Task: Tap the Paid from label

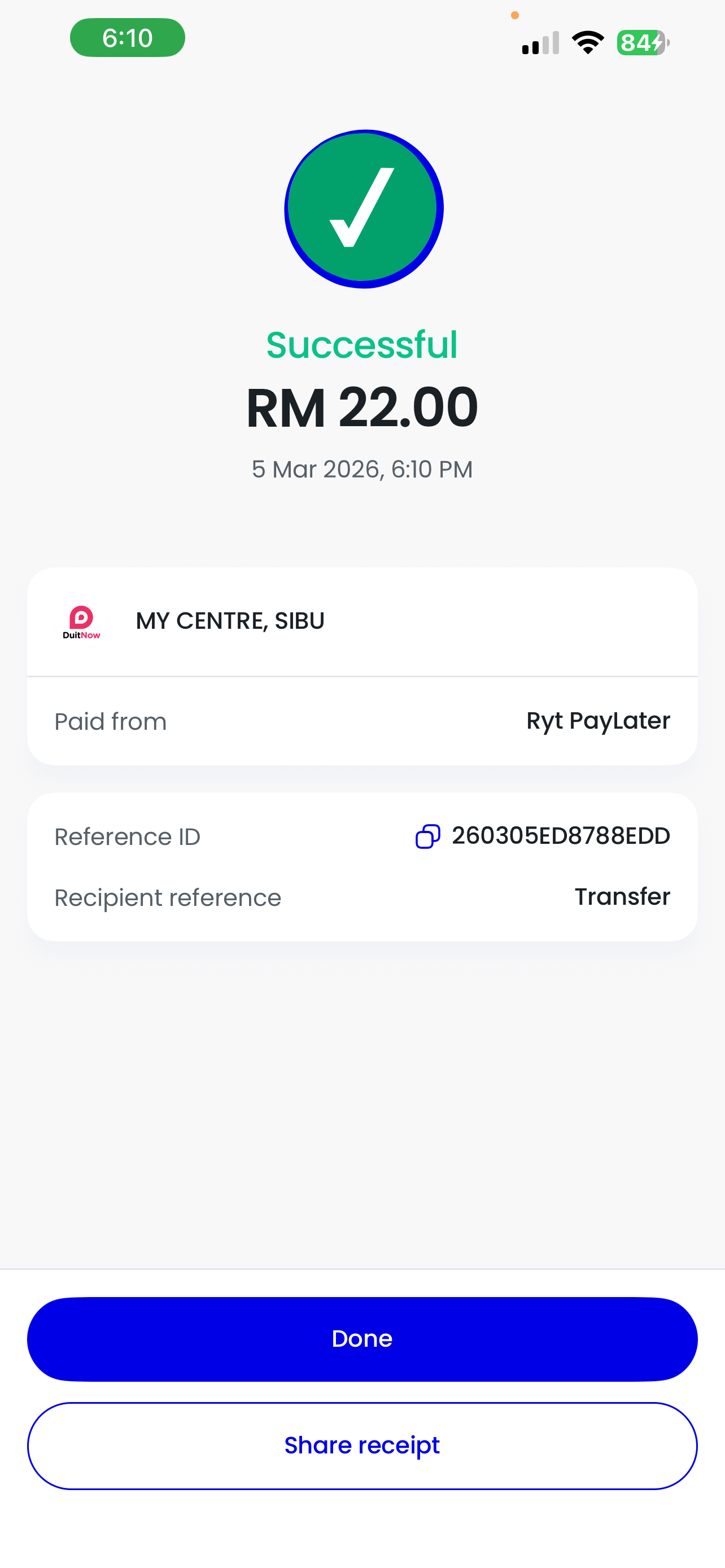Action: click(110, 721)
